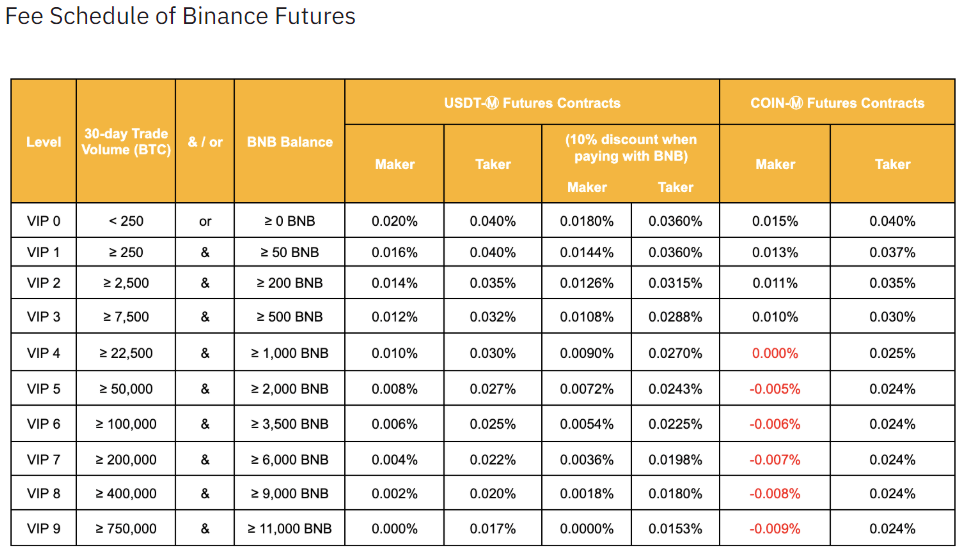Click the red -0.009% maker fee value
Image resolution: width=958 pixels, height=549 pixels.
774,528
